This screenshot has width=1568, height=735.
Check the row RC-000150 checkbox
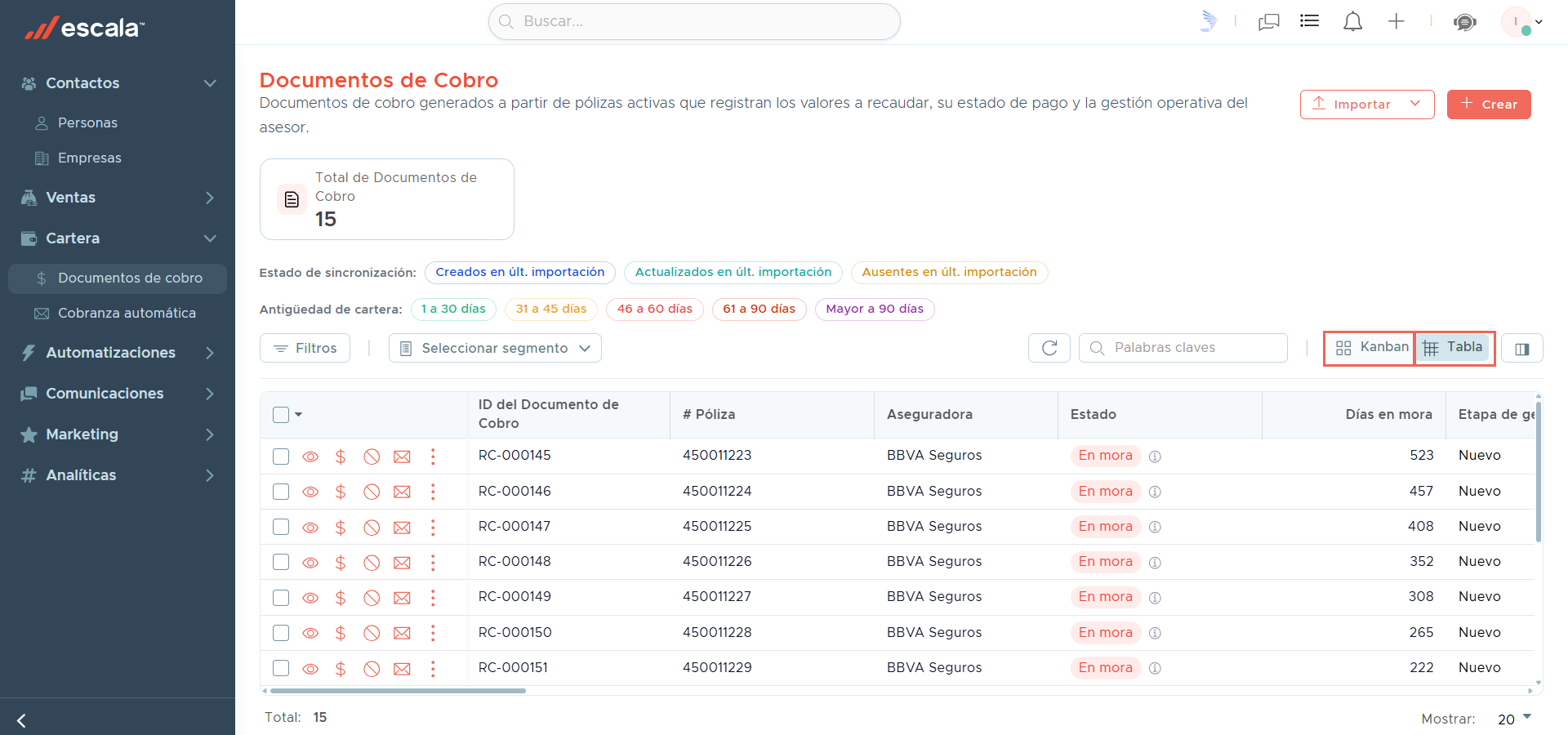[281, 633]
